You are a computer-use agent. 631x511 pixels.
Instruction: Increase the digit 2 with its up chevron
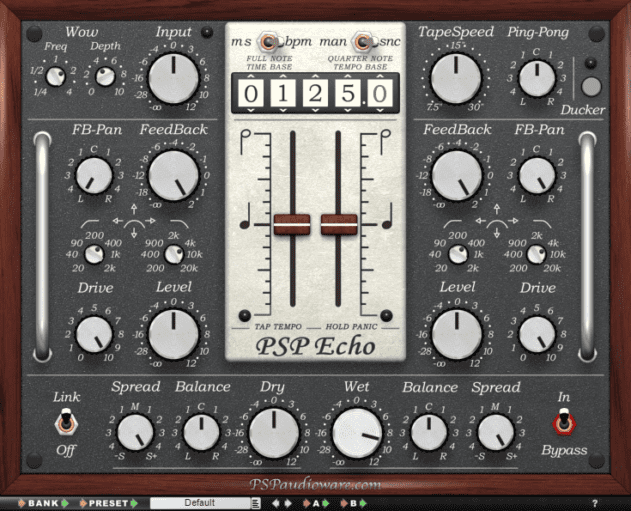click(x=315, y=76)
